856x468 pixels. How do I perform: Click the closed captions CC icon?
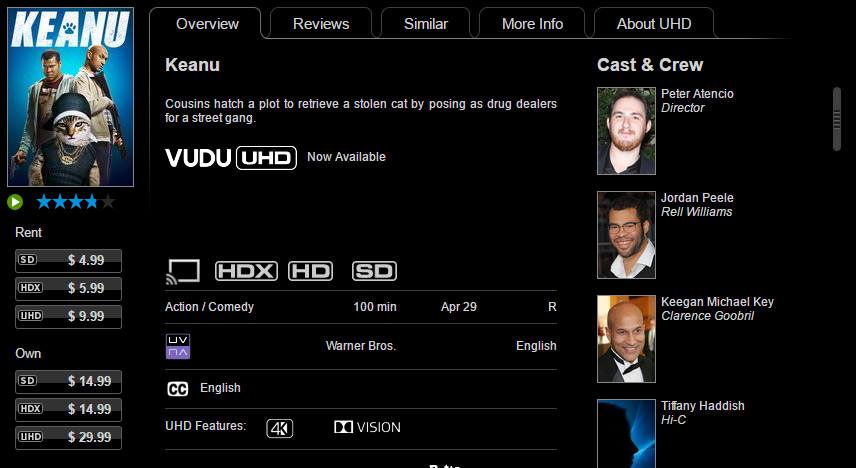click(177, 389)
